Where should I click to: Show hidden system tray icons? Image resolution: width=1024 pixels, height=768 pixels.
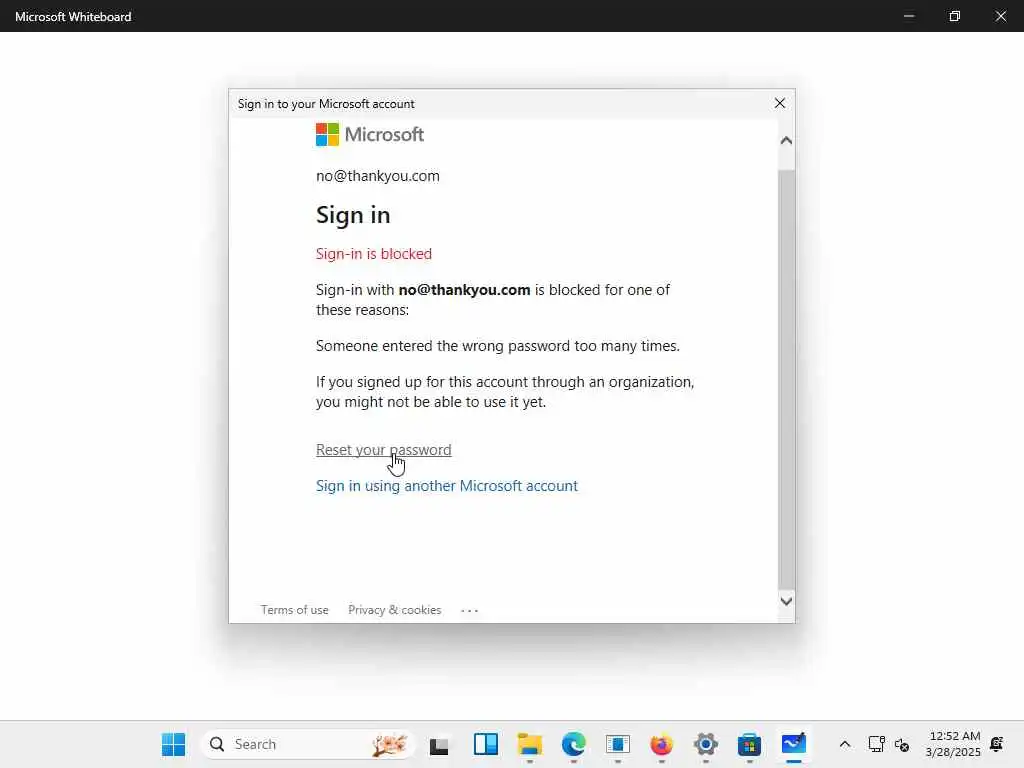pos(844,744)
